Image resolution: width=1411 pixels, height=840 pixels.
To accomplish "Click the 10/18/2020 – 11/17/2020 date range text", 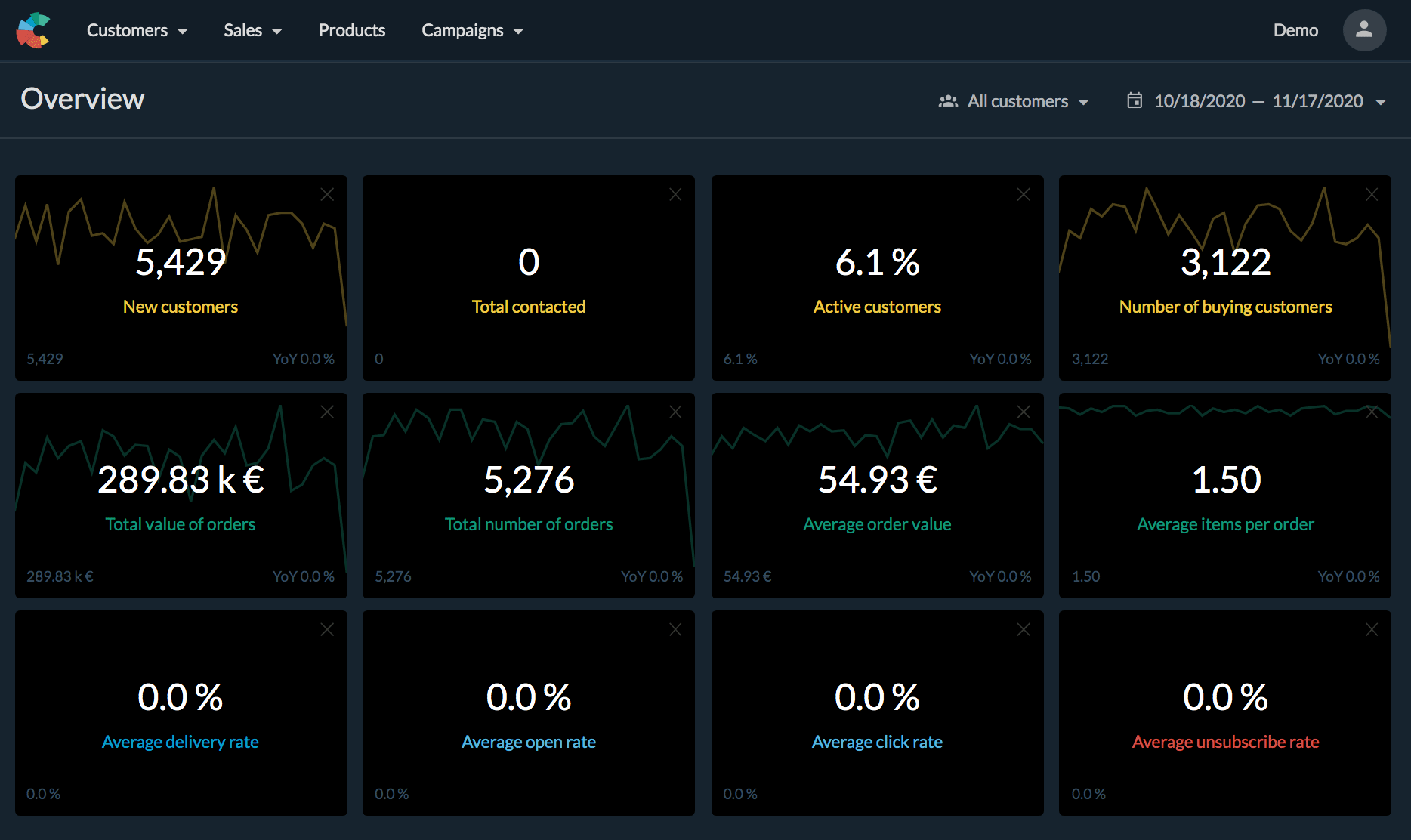I will [1258, 101].
